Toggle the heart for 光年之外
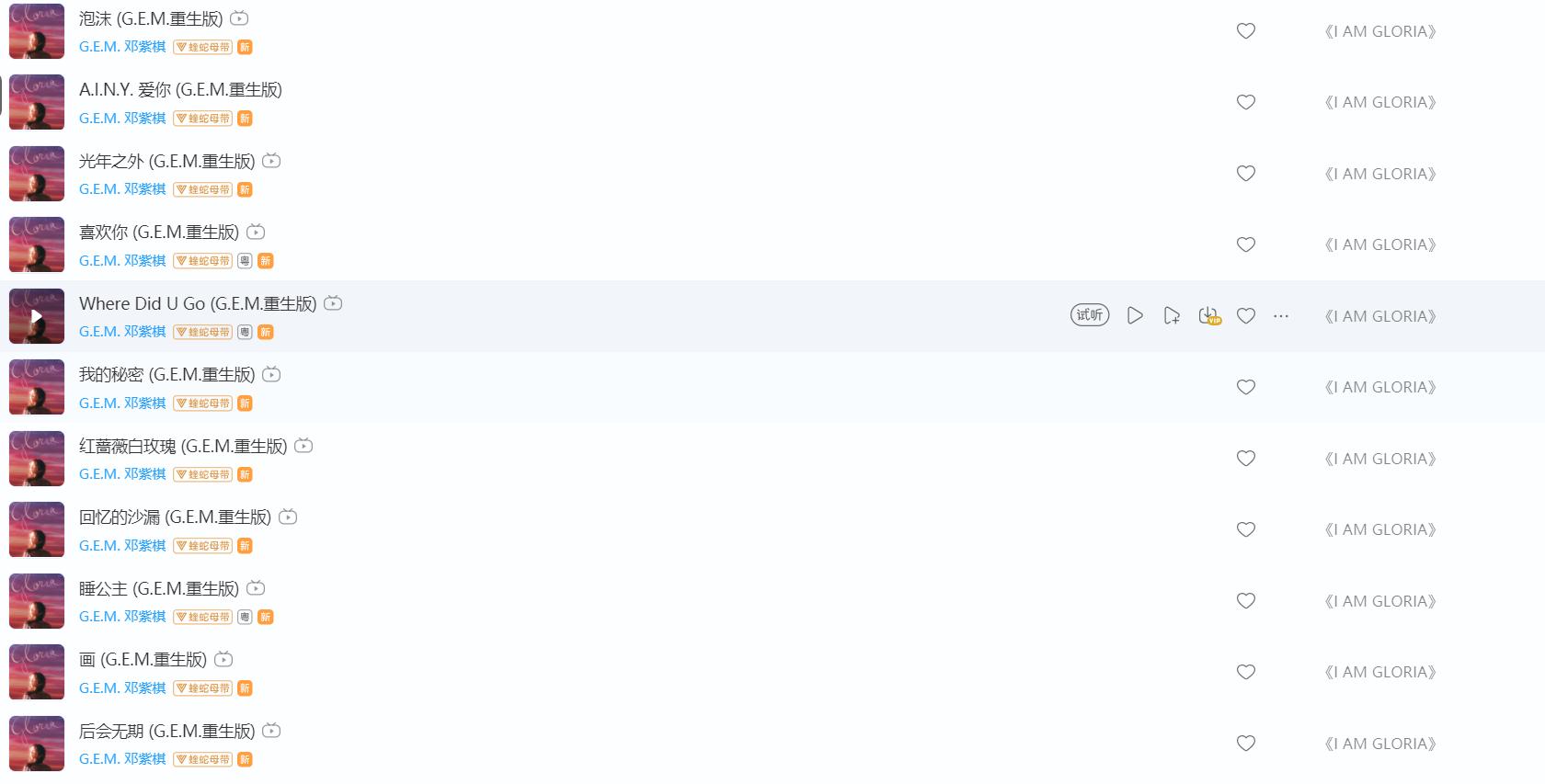The width and height of the screenshot is (1545, 784). click(1246, 174)
